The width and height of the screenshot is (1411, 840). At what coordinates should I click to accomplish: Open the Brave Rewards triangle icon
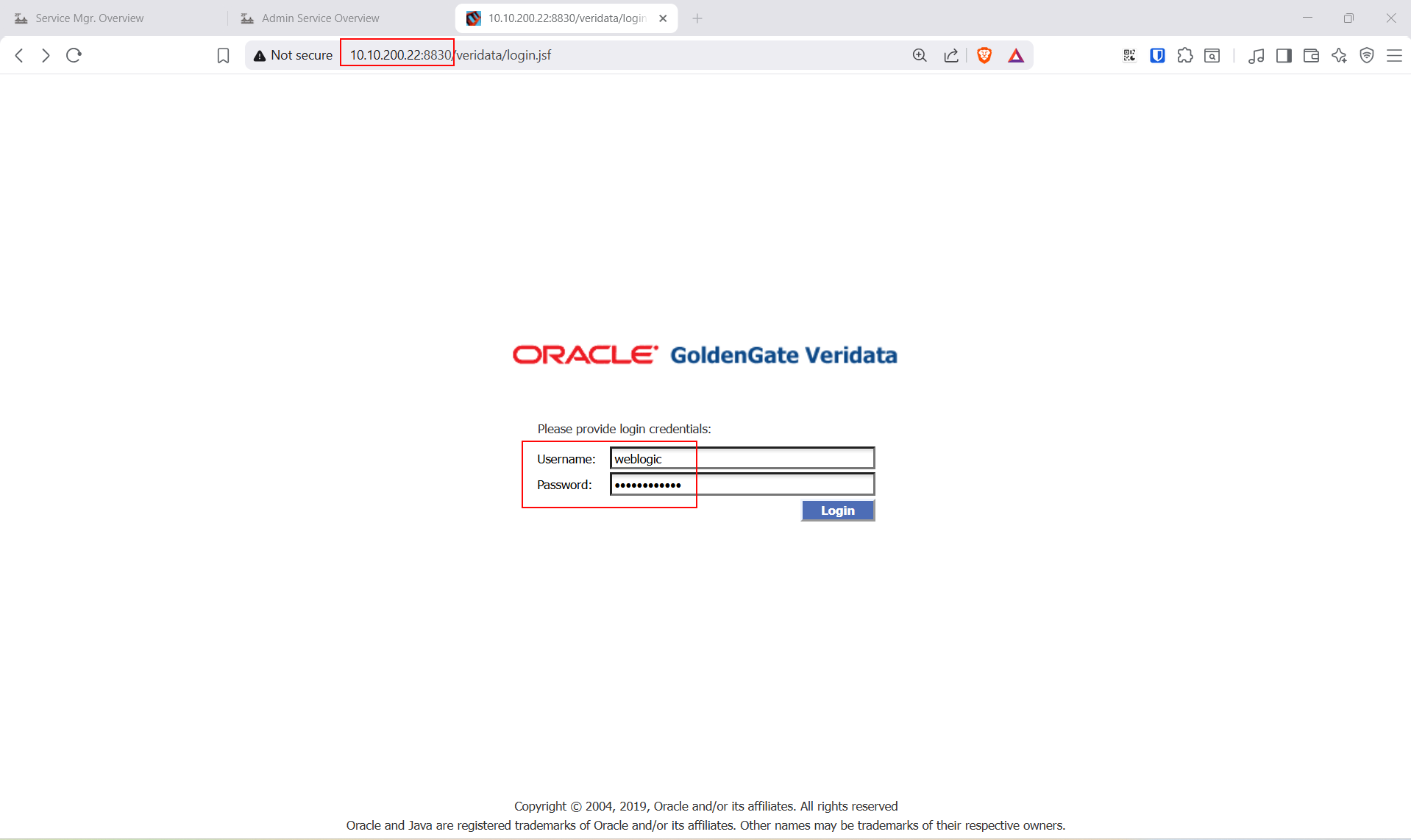click(1016, 55)
